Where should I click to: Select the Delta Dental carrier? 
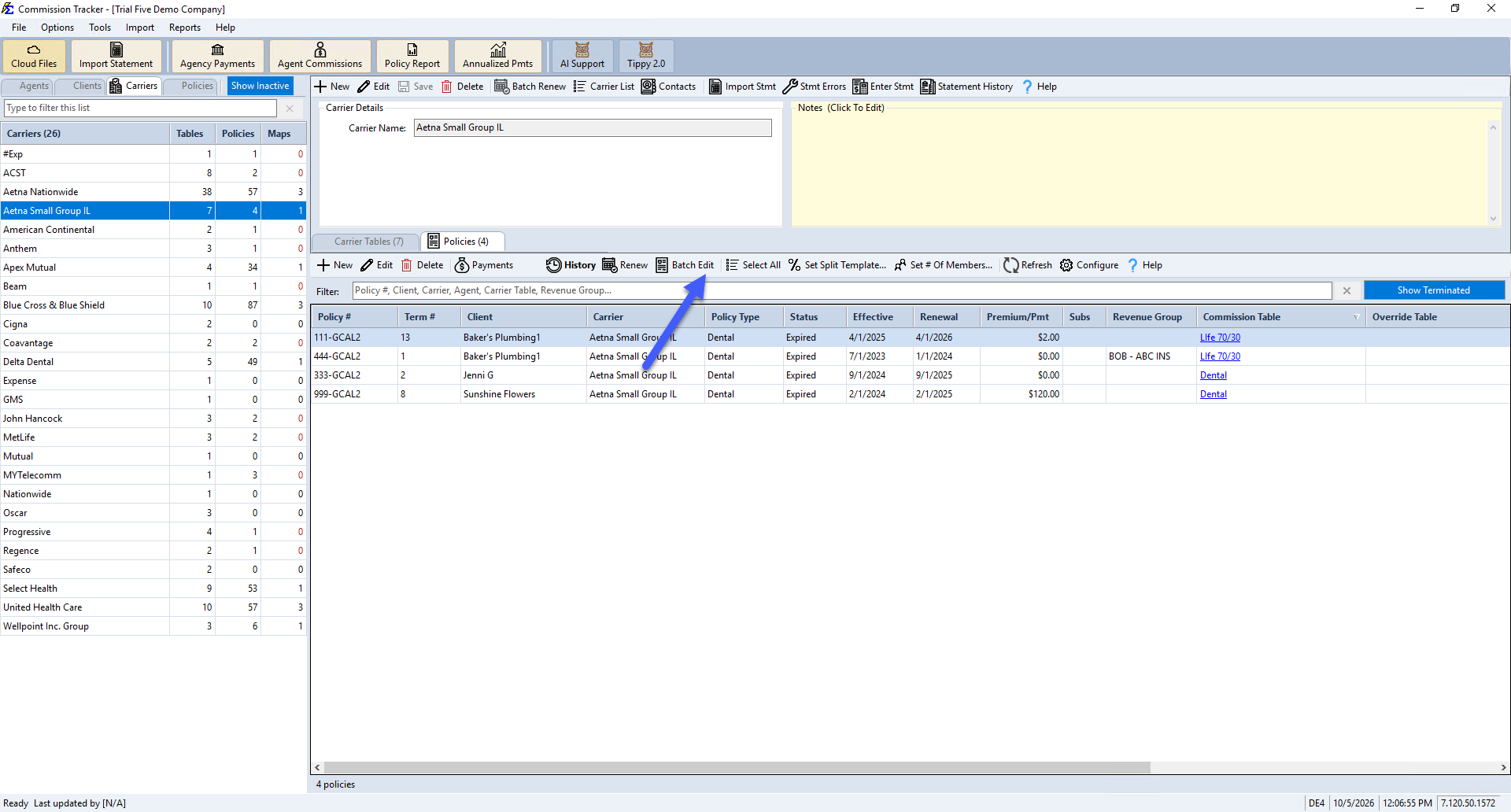pyautogui.click(x=153, y=362)
